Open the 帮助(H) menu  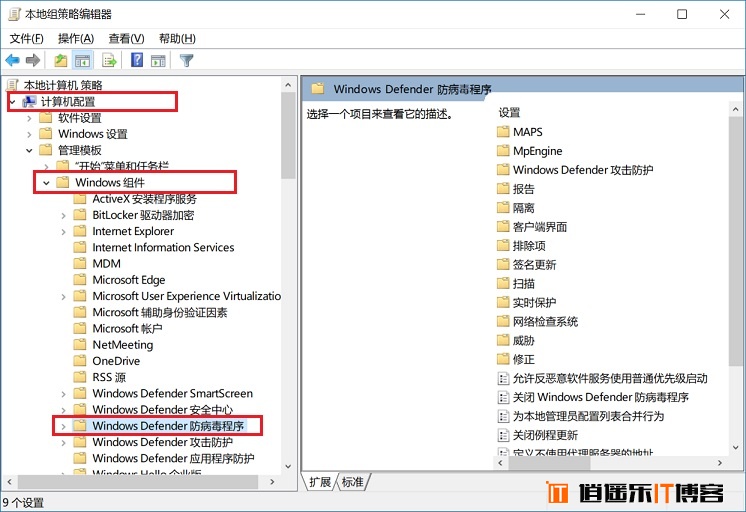[x=177, y=39]
